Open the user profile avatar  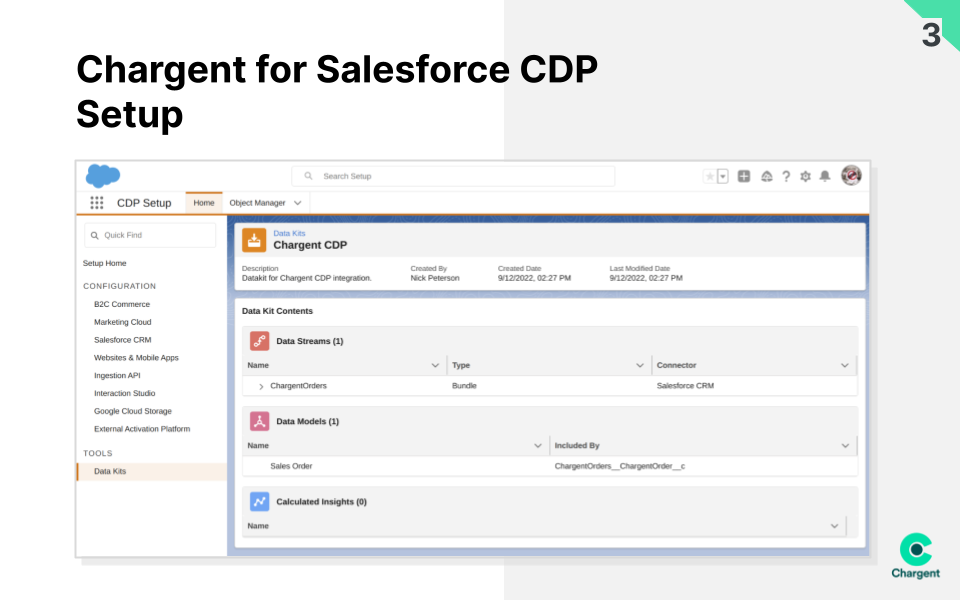[x=851, y=175]
